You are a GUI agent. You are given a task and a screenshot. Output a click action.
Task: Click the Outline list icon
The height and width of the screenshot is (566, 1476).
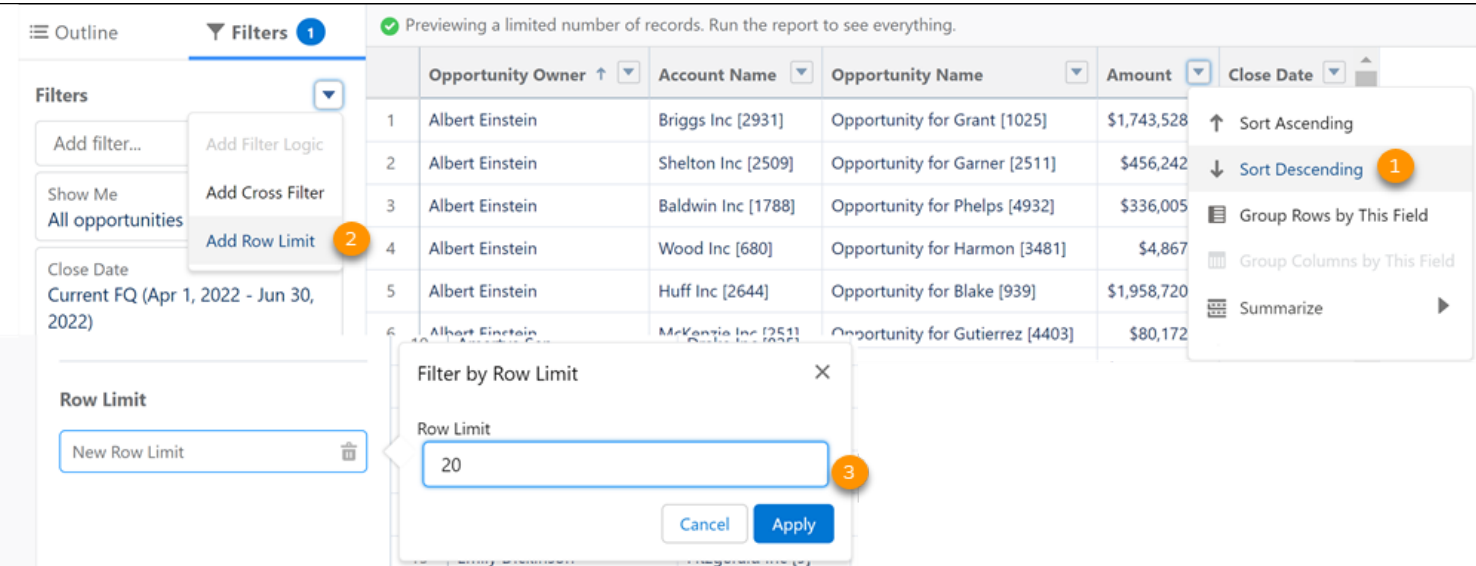point(38,33)
